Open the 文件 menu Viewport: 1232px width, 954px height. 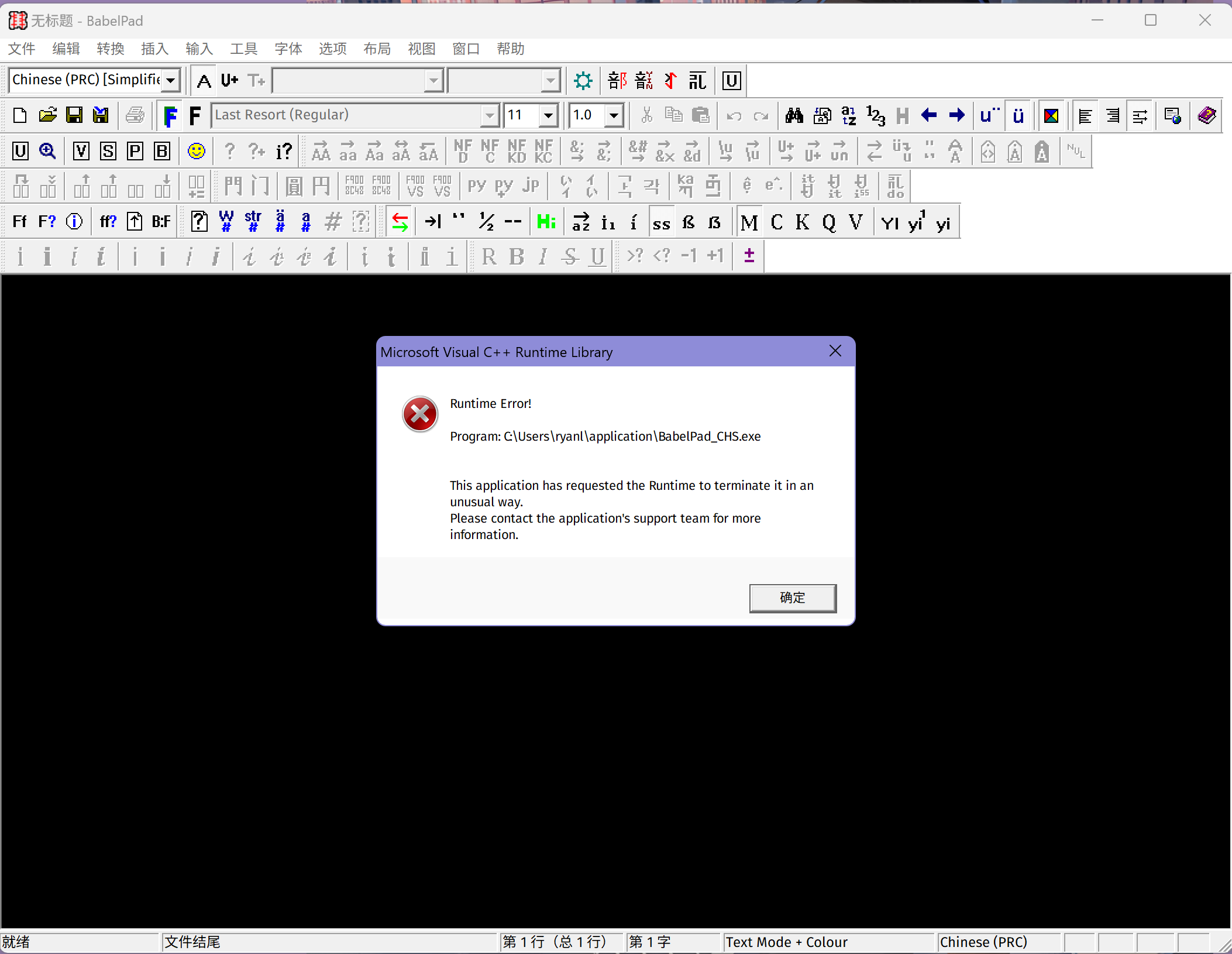pos(21,49)
